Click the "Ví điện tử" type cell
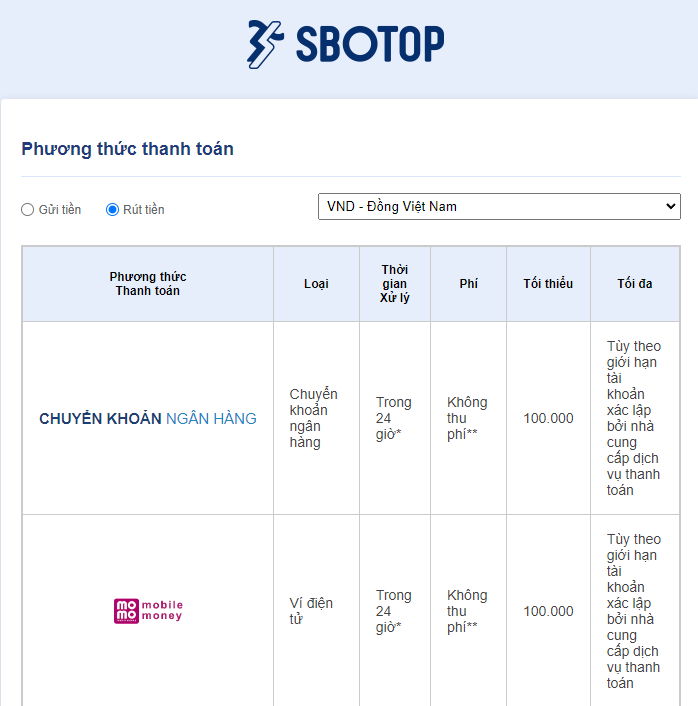The image size is (698, 706). point(312,611)
